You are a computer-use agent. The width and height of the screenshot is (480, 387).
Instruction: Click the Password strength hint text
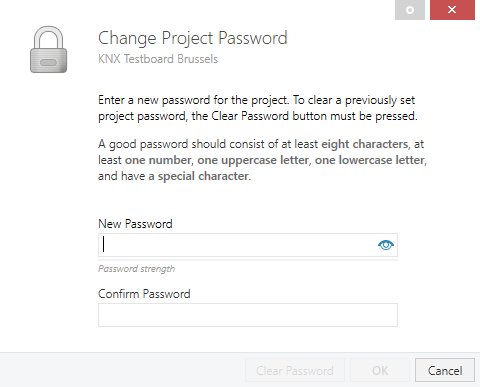[x=136, y=269]
